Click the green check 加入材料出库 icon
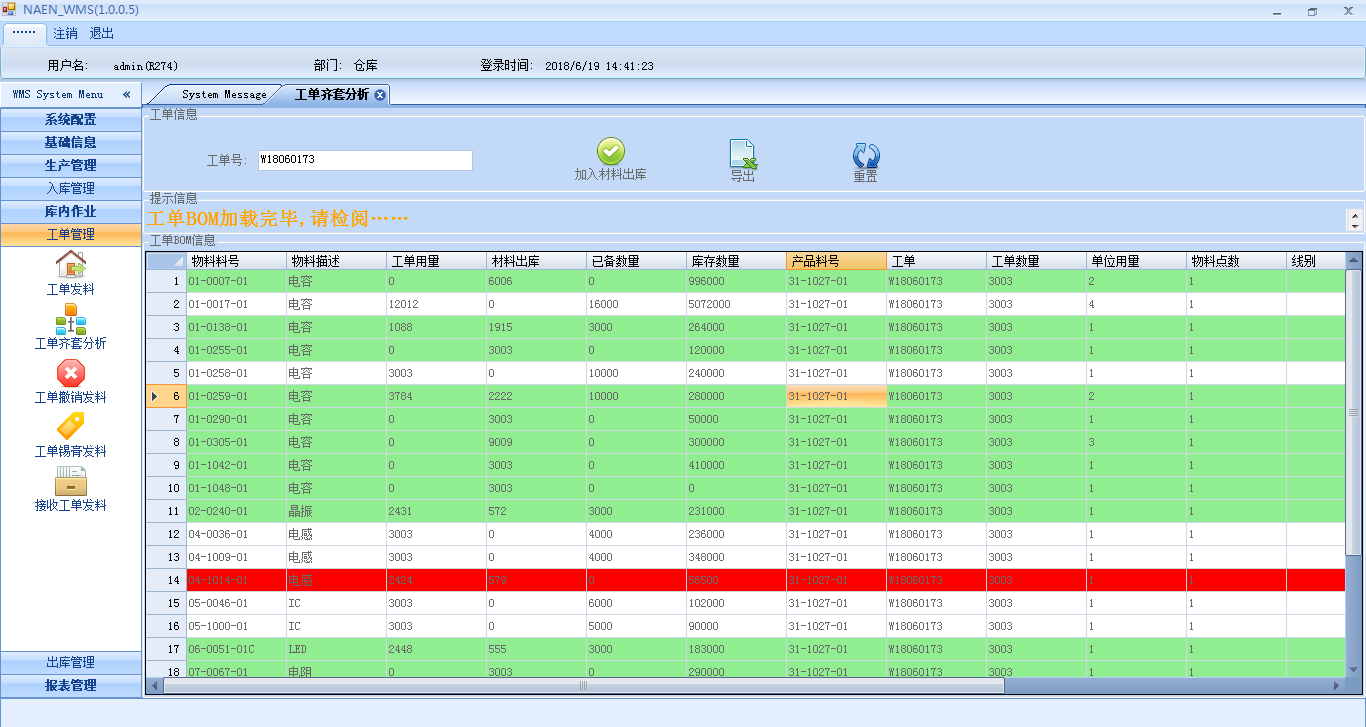Screen dimensions: 1366x727 click(x=611, y=152)
